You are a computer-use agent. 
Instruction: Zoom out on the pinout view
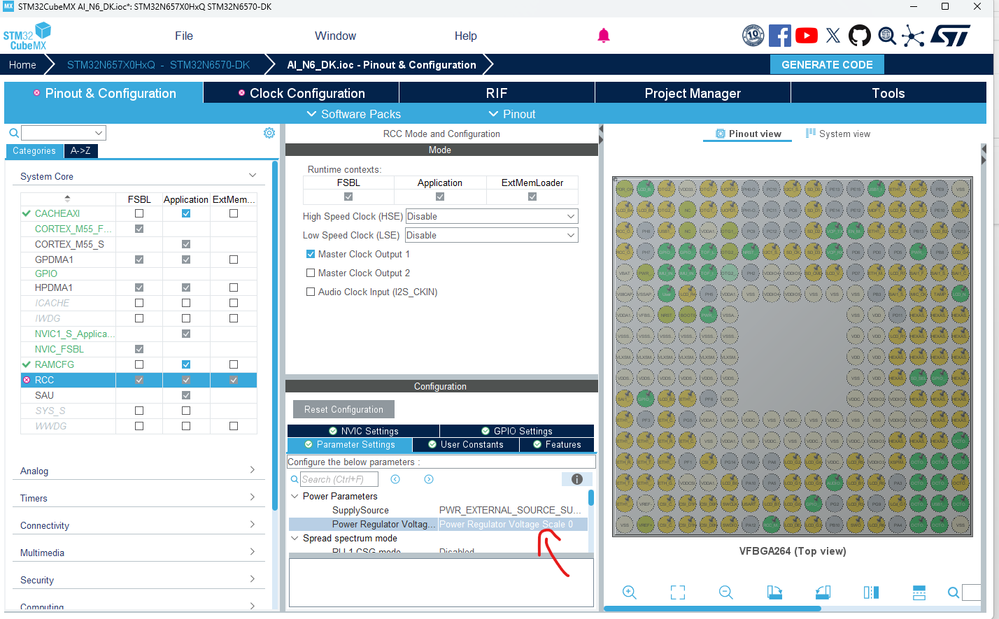[726, 592]
